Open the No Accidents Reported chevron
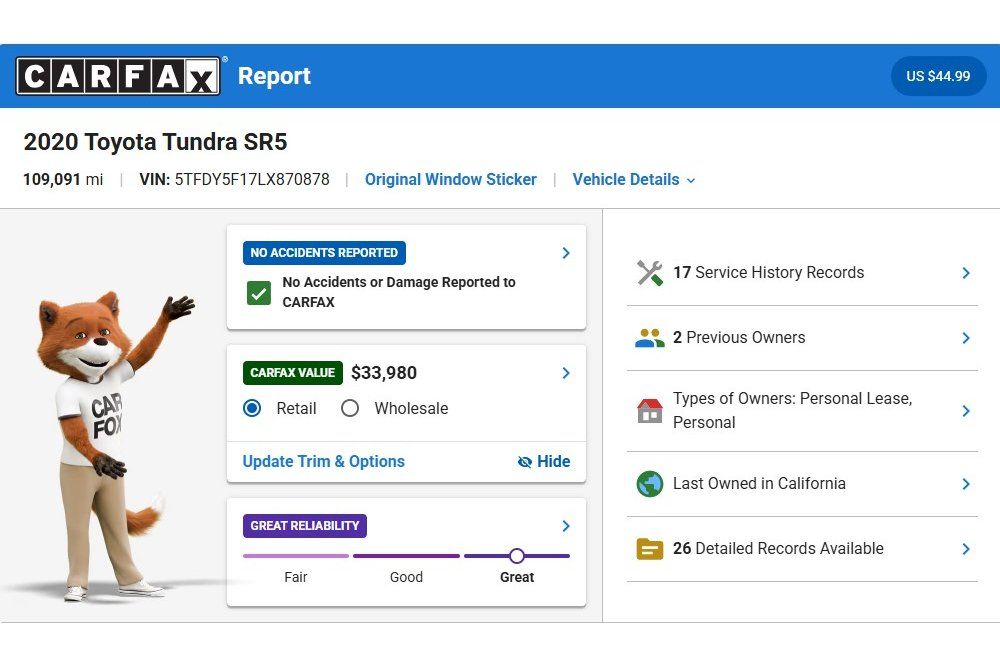The height and width of the screenshot is (666, 1000). (566, 253)
